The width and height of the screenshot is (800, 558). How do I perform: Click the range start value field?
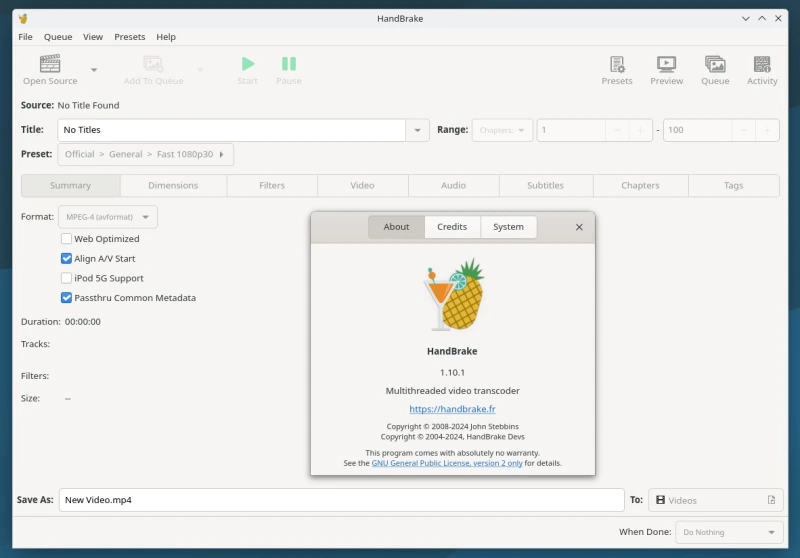[x=571, y=130]
